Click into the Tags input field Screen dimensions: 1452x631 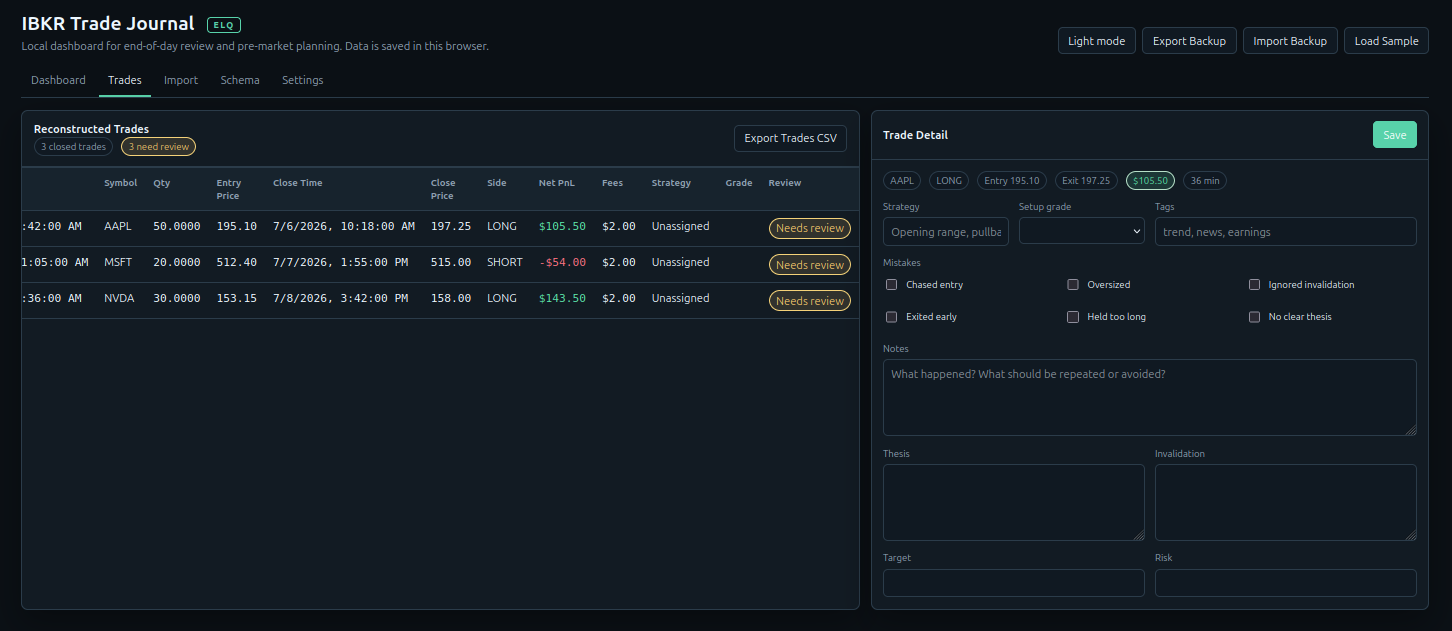coord(1286,231)
